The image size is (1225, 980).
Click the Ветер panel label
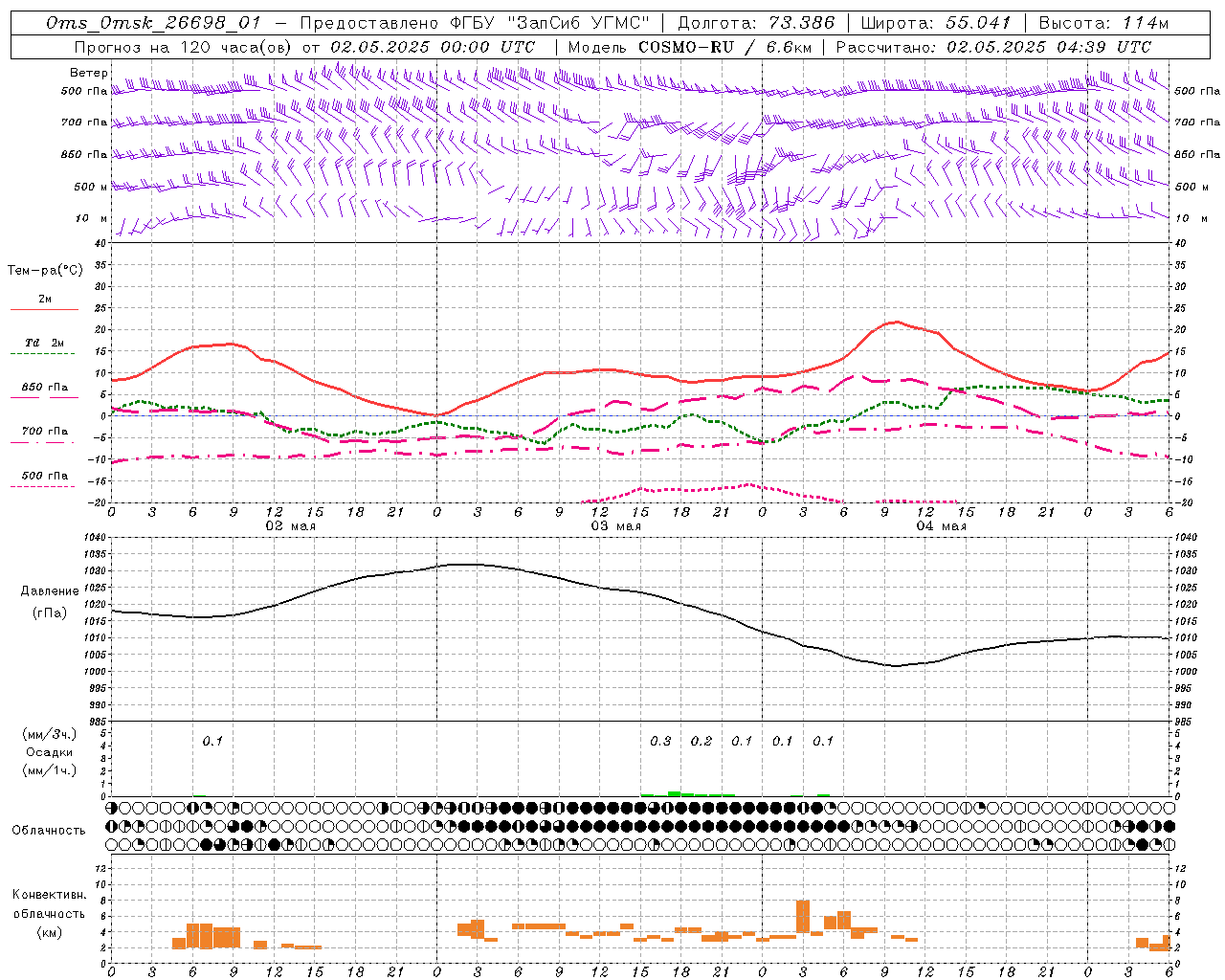[x=88, y=73]
